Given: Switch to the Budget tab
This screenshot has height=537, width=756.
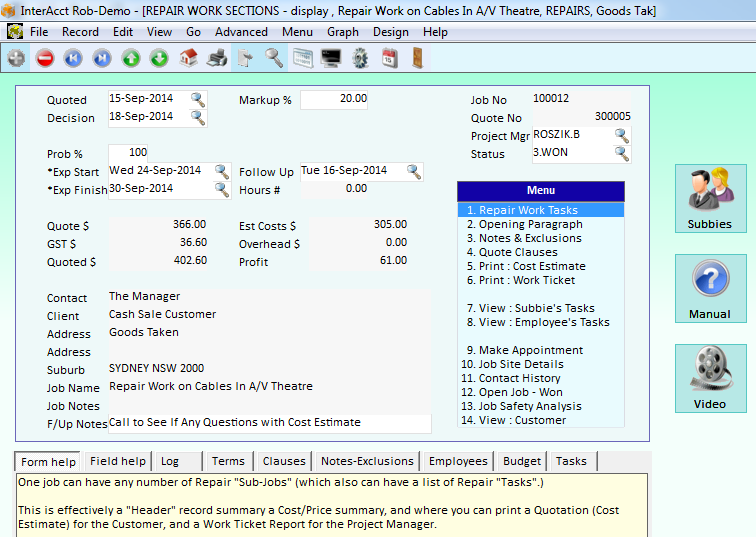Looking at the screenshot, I should coord(522,461).
